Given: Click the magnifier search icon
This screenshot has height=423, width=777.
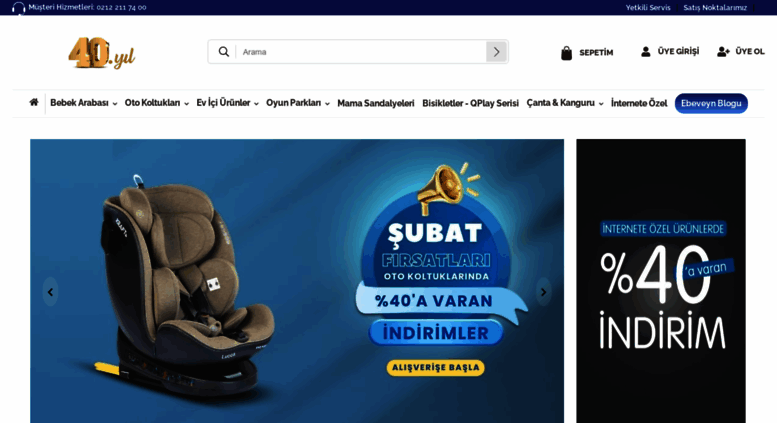Looking at the screenshot, I should click(x=224, y=52).
